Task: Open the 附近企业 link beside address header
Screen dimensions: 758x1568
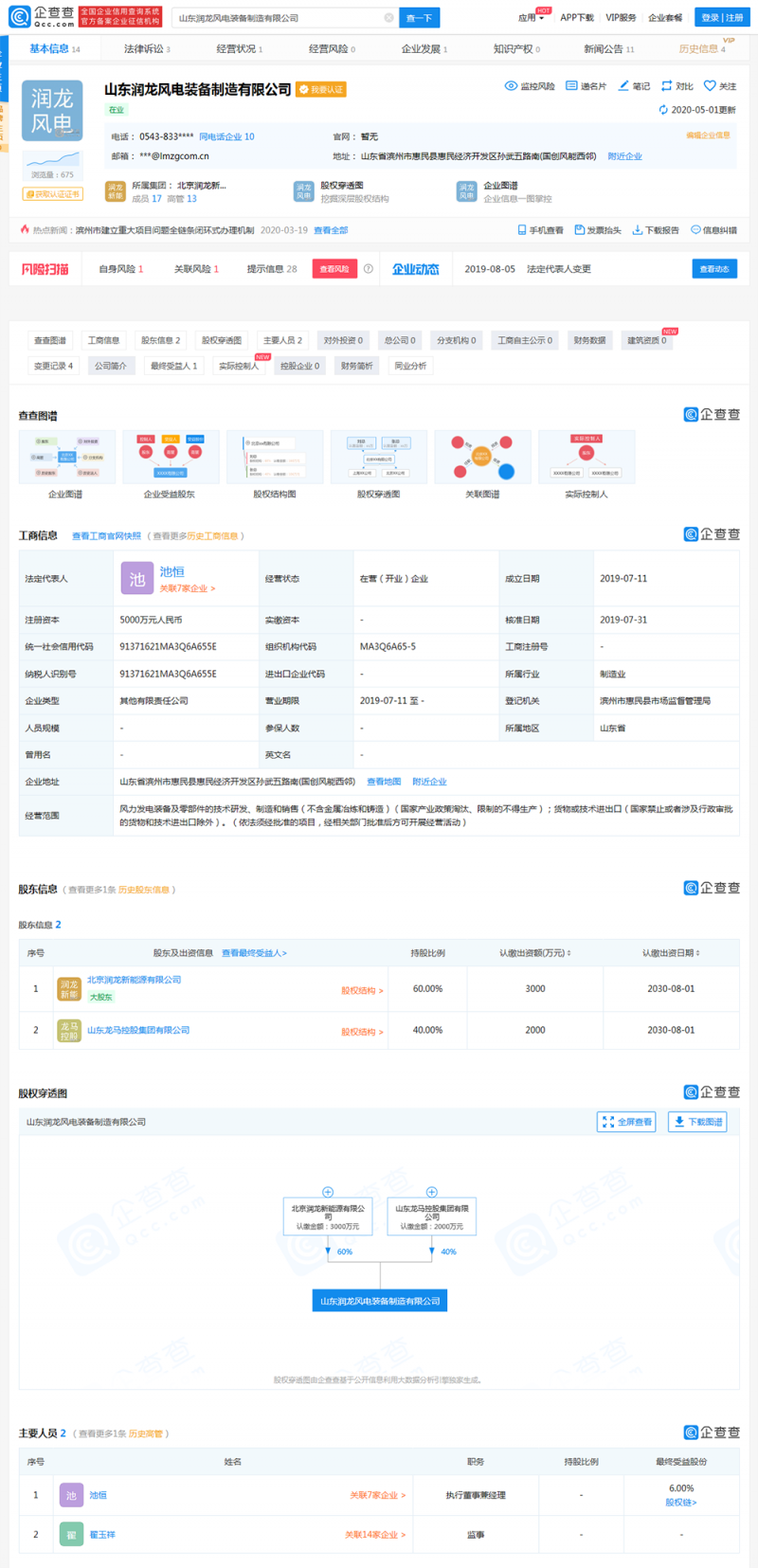Action: pos(624,156)
